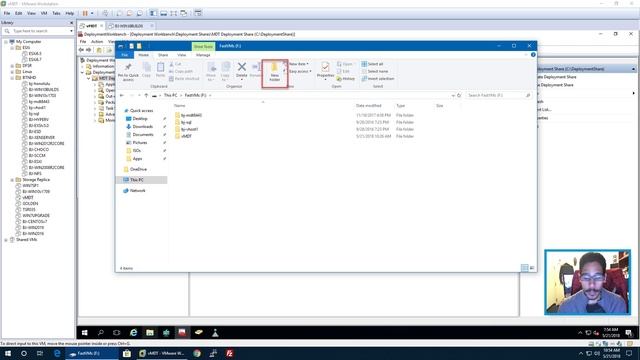Switch to the Explorer View tab
The image size is (640, 360).
tap(181, 55)
